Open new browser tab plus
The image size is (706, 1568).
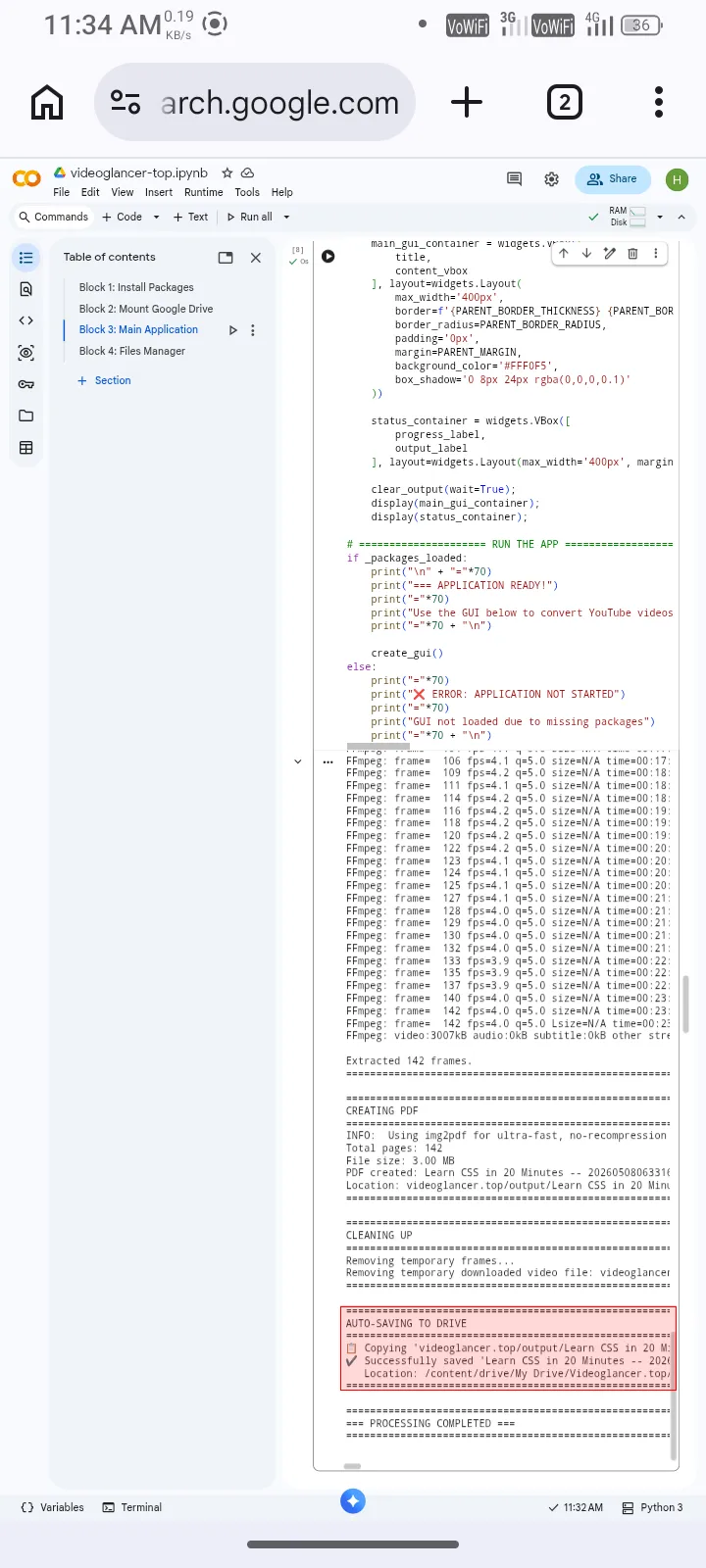[x=467, y=102]
